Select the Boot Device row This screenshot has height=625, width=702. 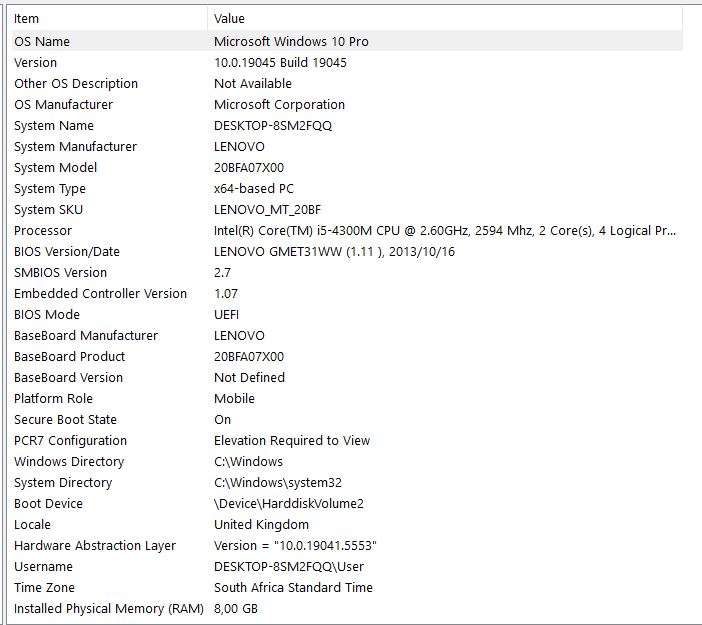[x=48, y=505]
